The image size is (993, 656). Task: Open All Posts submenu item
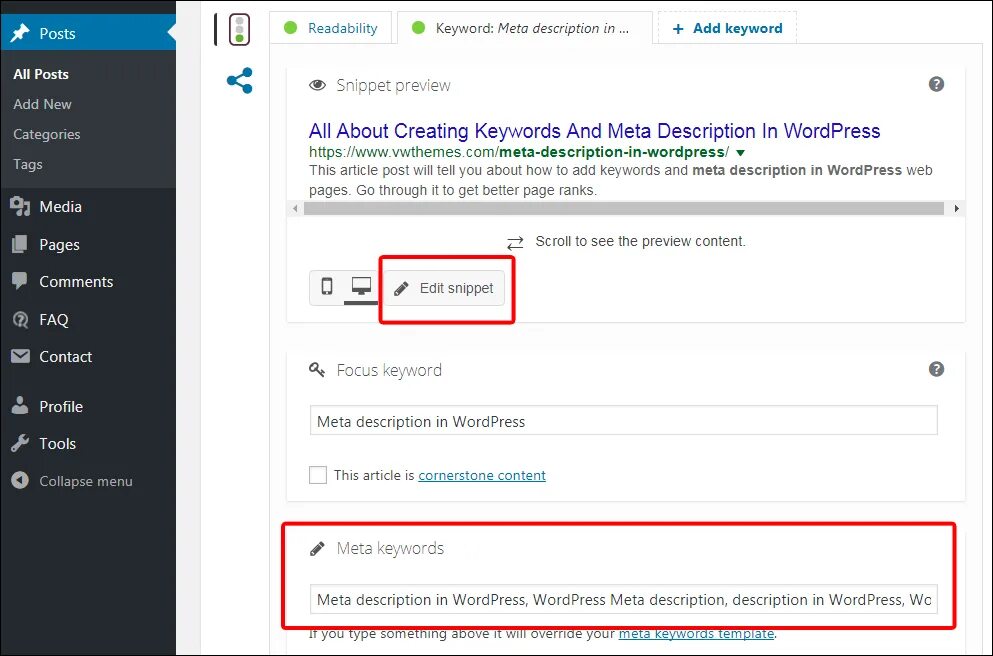pyautogui.click(x=41, y=74)
